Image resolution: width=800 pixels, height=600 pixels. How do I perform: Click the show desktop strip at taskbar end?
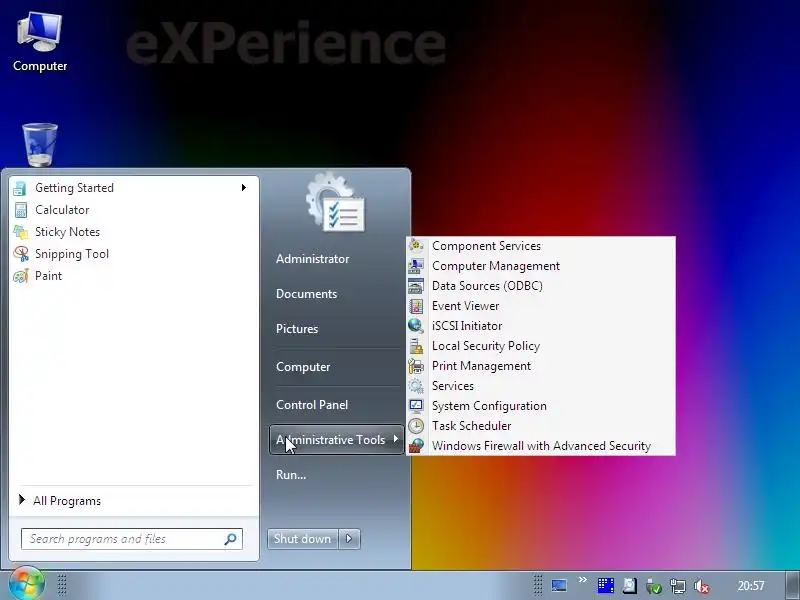tap(792, 586)
